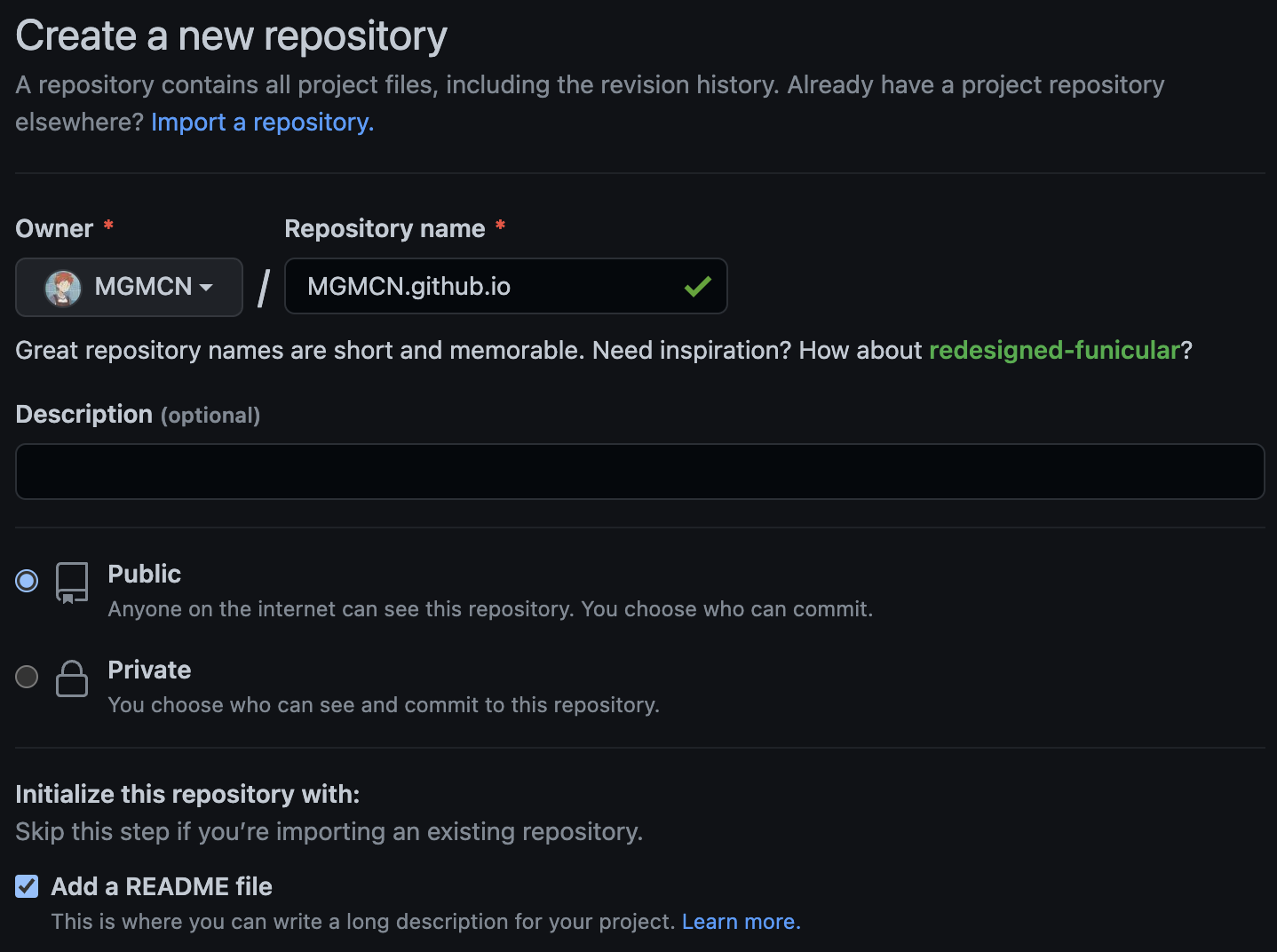
Task: Click the Create a new repository heading
Action: (231, 36)
